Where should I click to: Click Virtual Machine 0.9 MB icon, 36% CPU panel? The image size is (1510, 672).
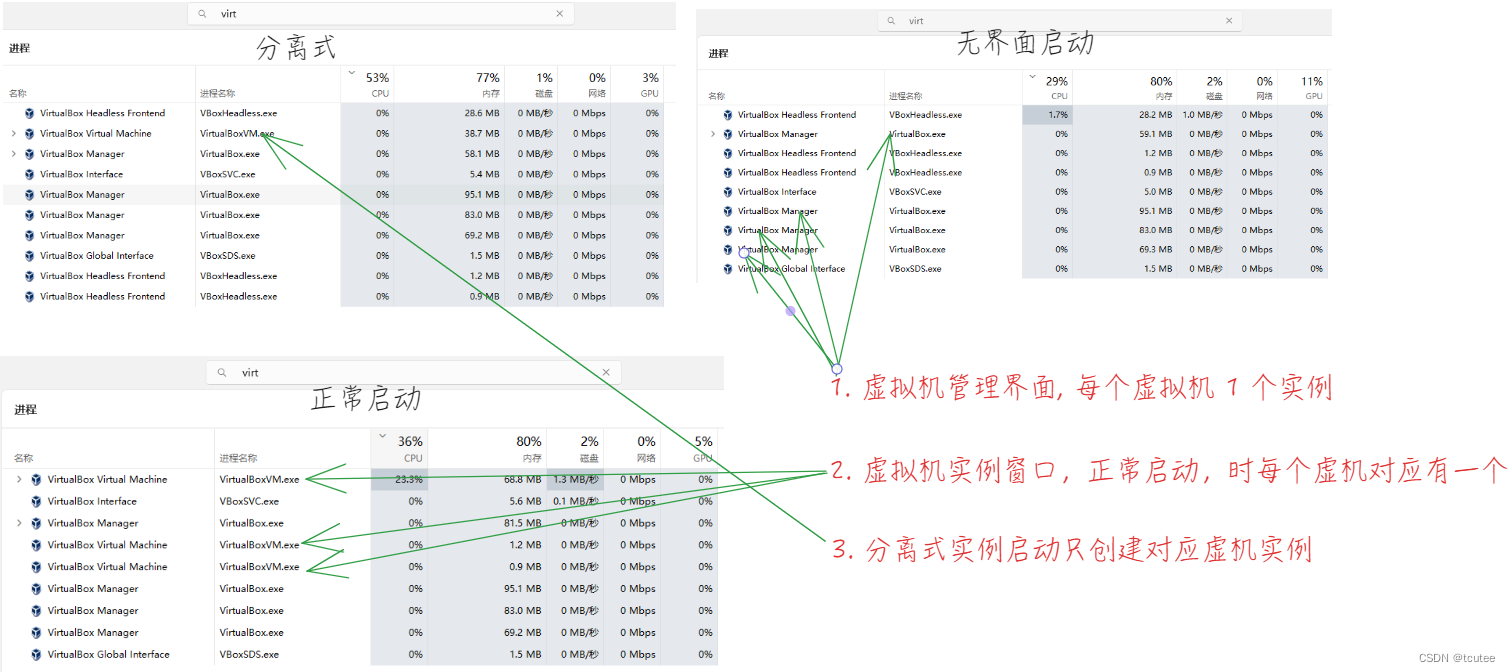point(37,567)
